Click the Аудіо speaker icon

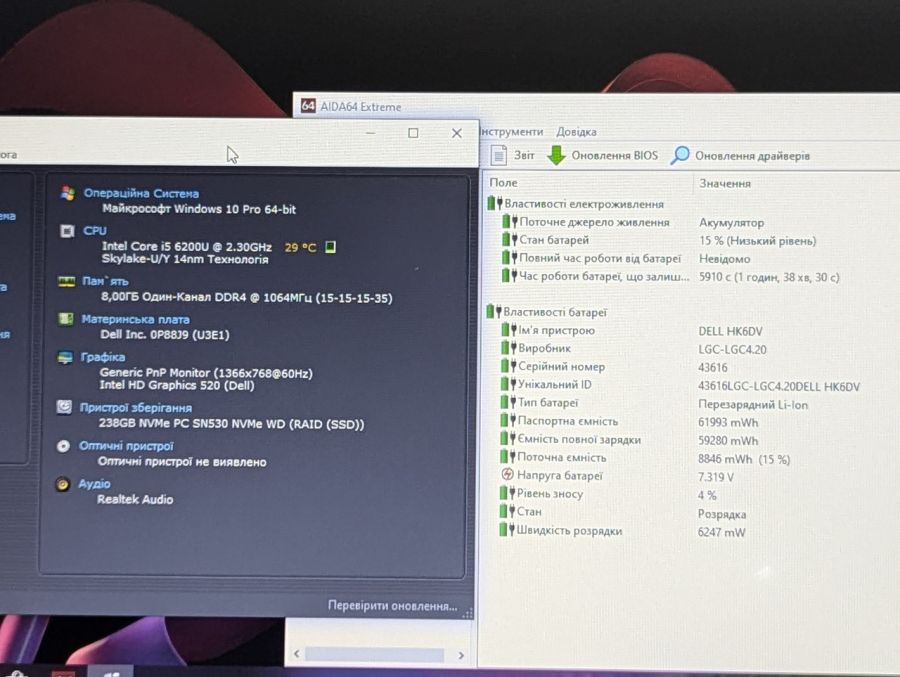pyautogui.click(x=62, y=484)
